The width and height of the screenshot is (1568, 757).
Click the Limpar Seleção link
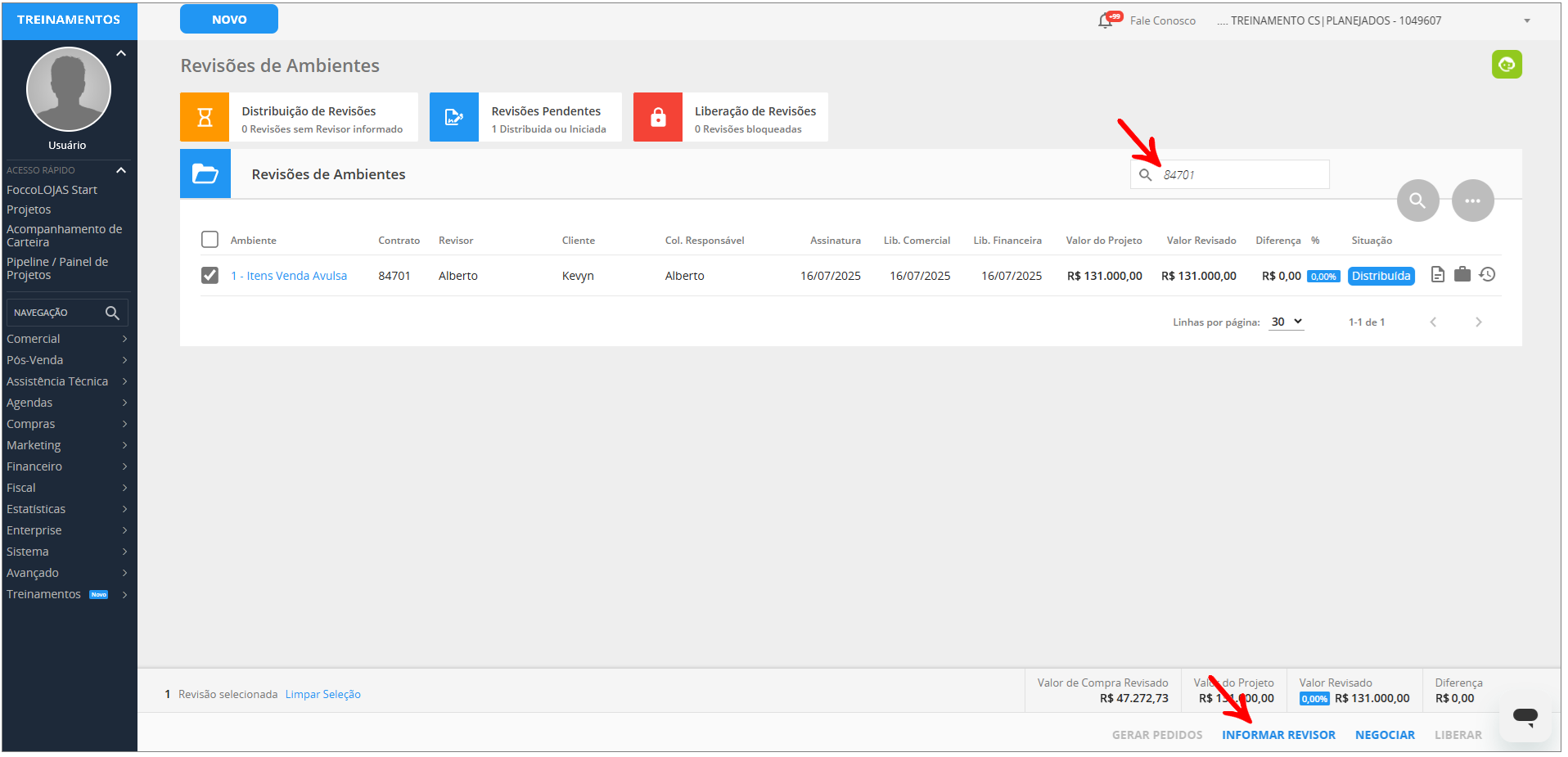tap(322, 694)
